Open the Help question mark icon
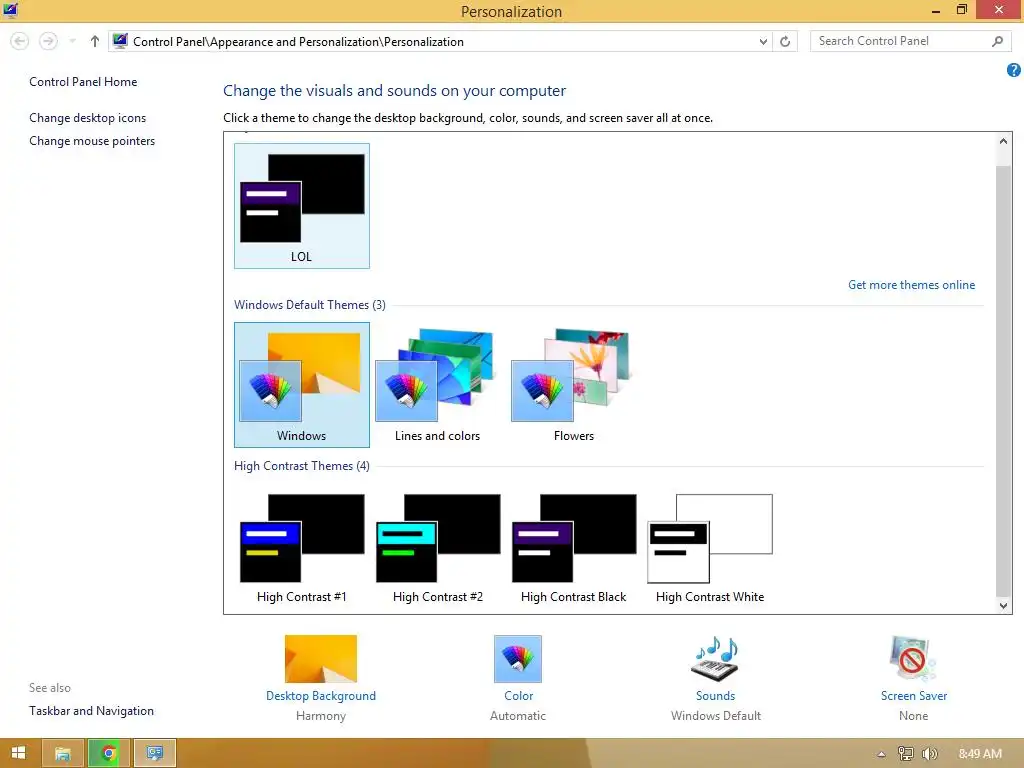The image size is (1024, 768). tap(1014, 70)
